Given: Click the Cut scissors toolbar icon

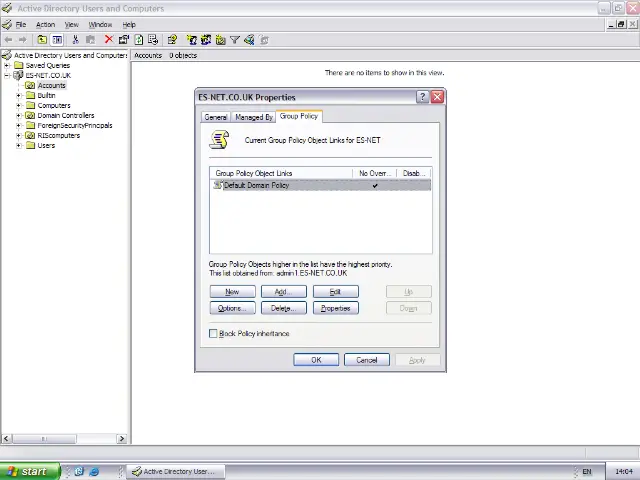Looking at the screenshot, I should [75, 40].
